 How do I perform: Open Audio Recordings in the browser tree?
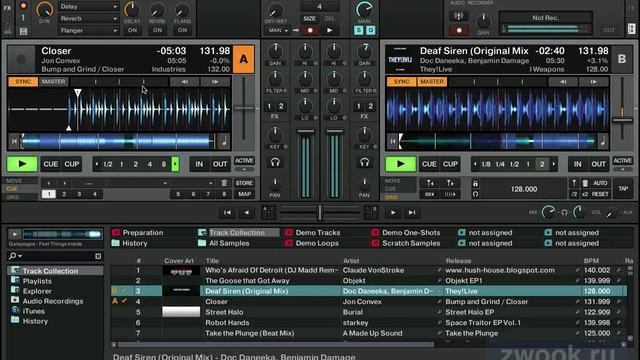coord(53,301)
